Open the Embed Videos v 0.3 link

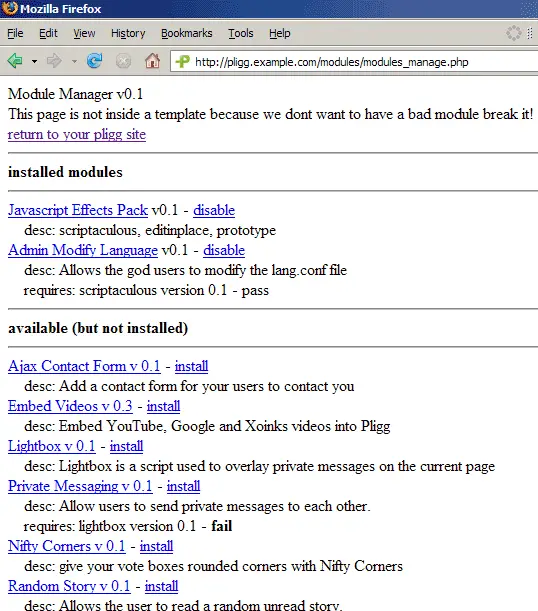(70, 406)
